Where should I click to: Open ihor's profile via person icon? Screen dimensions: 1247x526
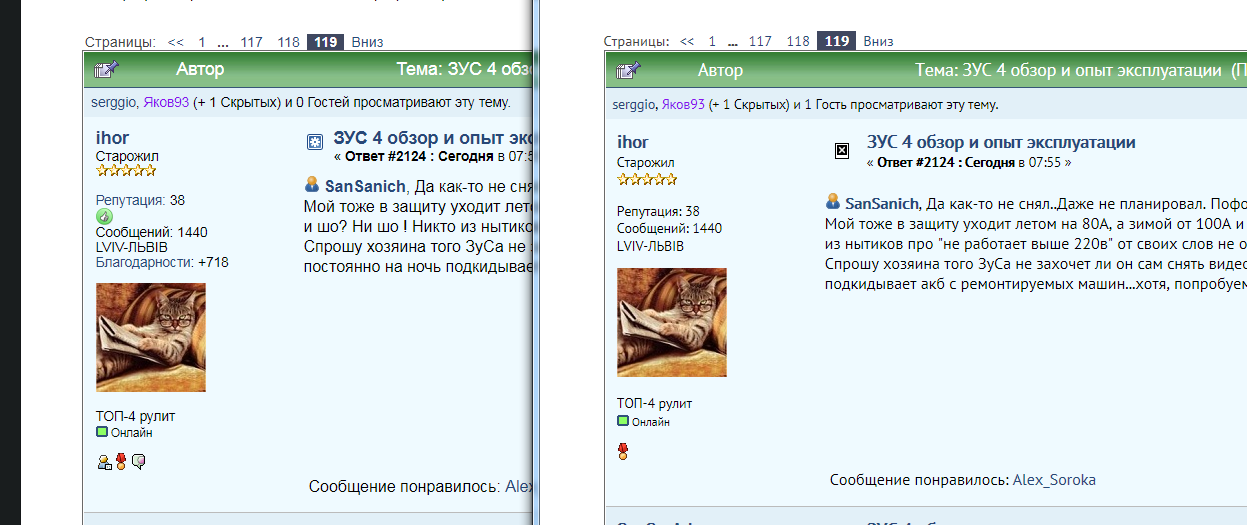[103, 461]
